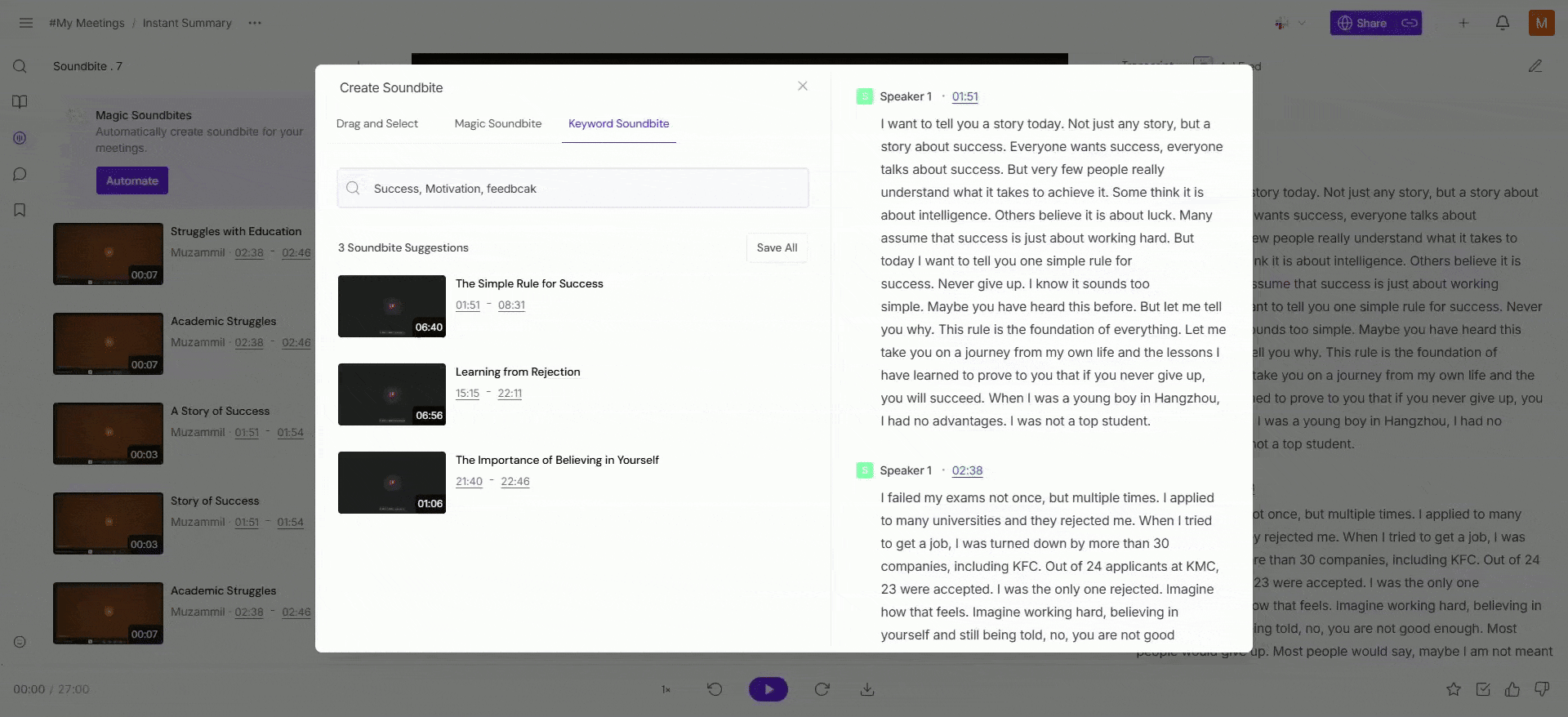
Task: Select the soundbite icon in left sidebar
Action: 20,138
